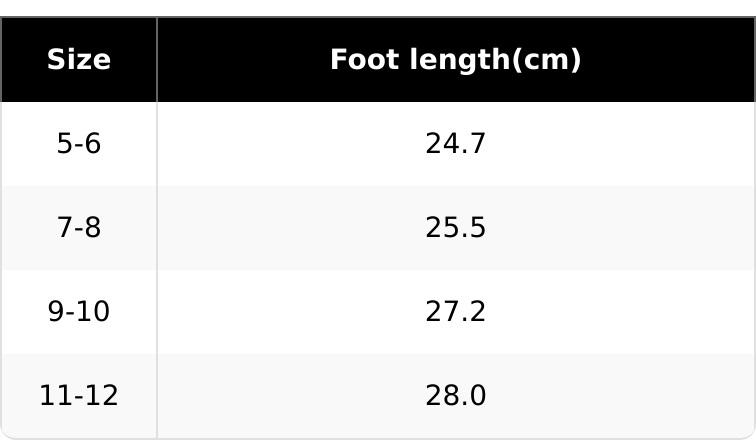Choose the size matching 27.2 cm
The image size is (756, 440).
[79, 312]
